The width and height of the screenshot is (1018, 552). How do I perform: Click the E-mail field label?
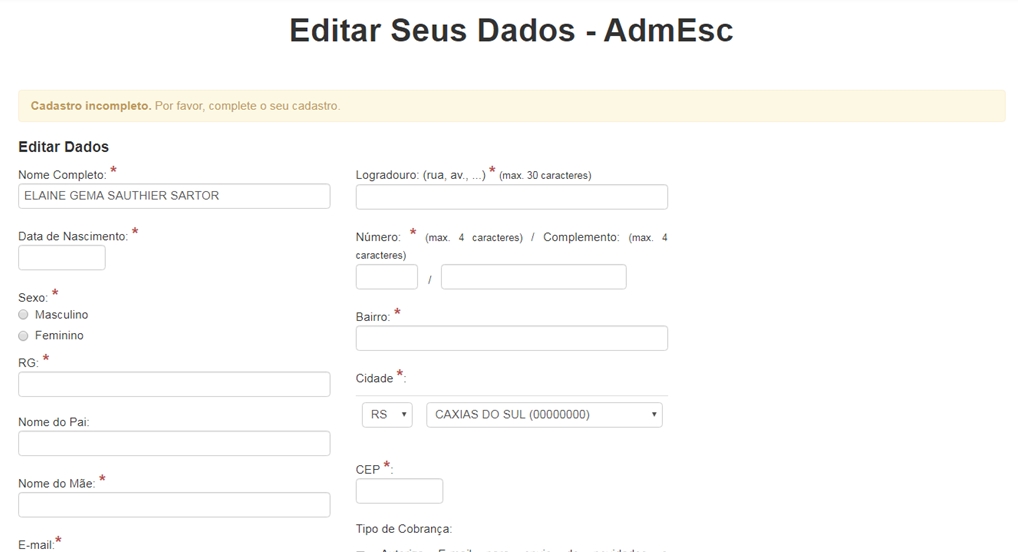[36, 545]
